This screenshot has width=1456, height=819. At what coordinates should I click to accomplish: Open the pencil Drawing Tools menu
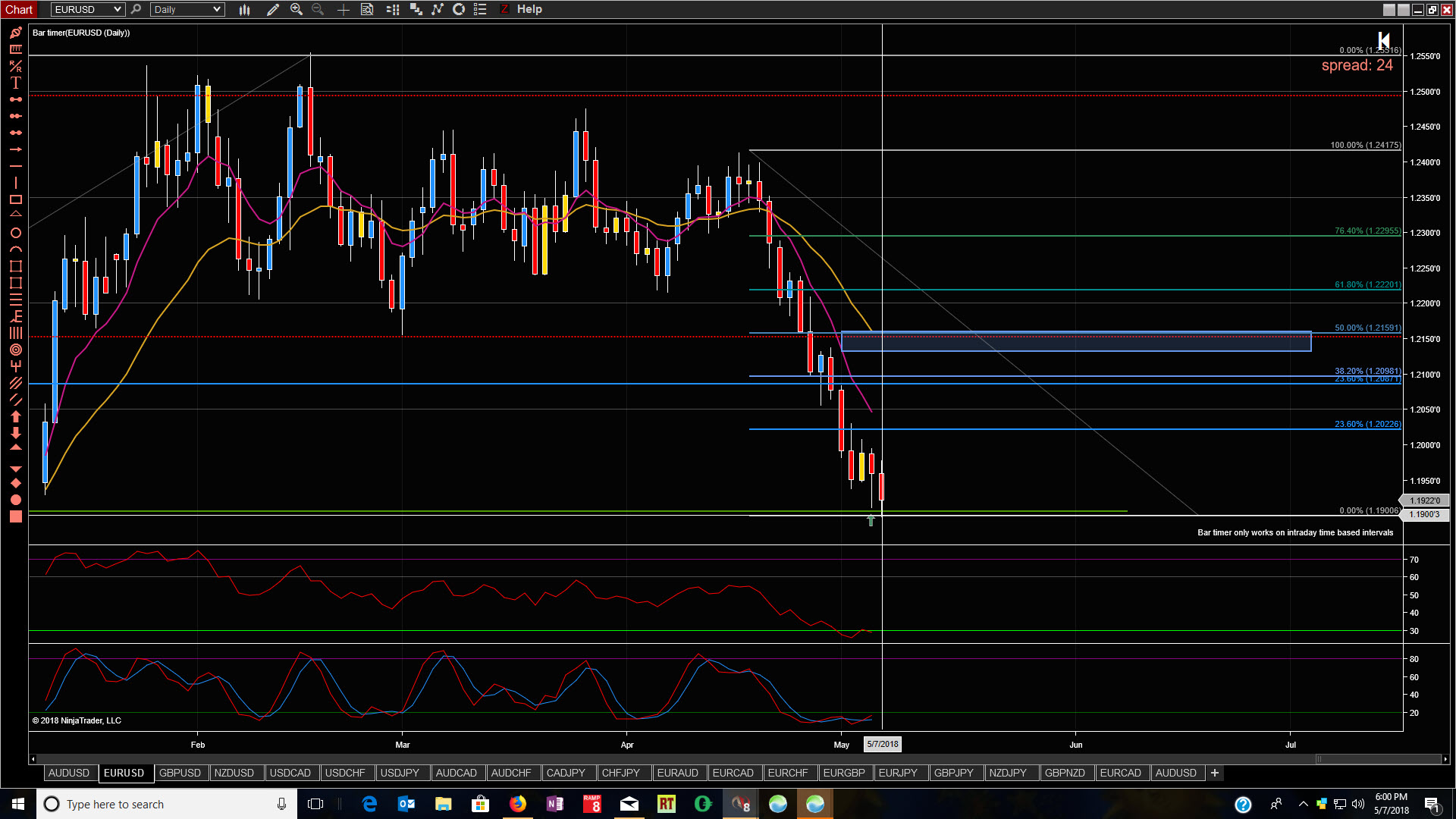coord(273,9)
